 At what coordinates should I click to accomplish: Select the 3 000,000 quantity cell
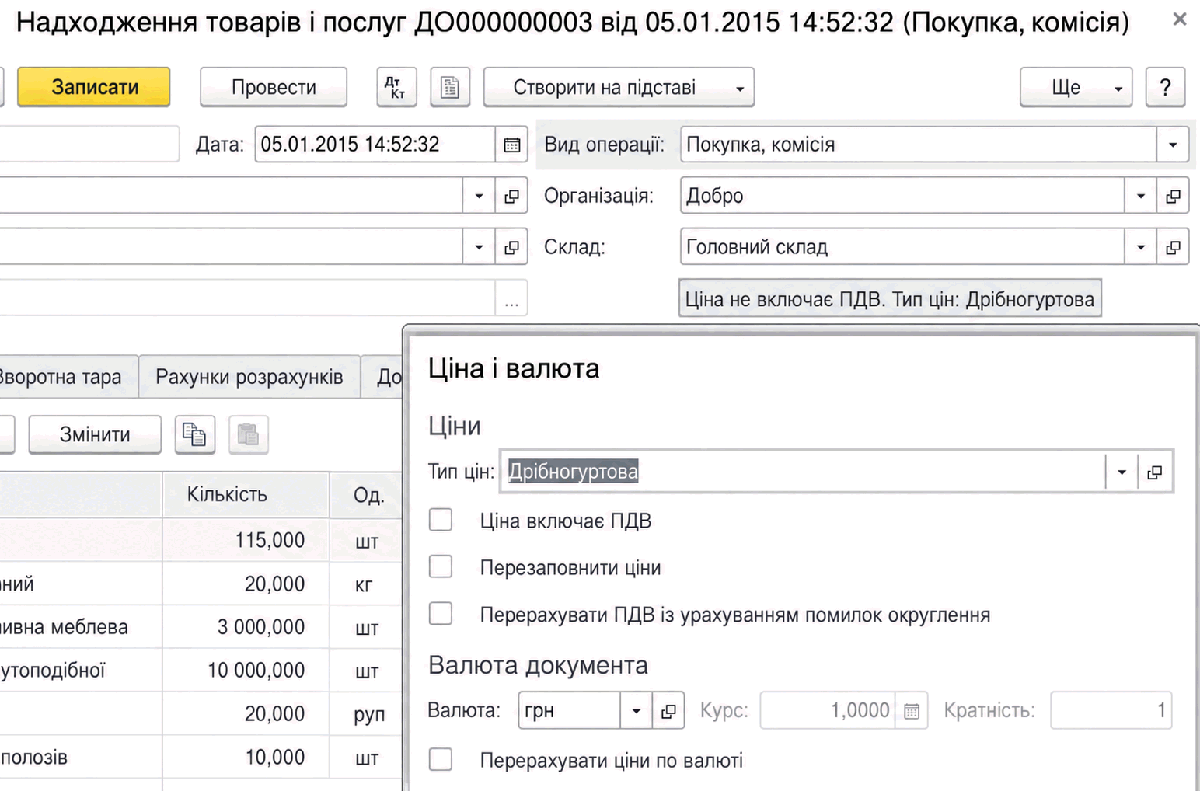[x=245, y=628]
